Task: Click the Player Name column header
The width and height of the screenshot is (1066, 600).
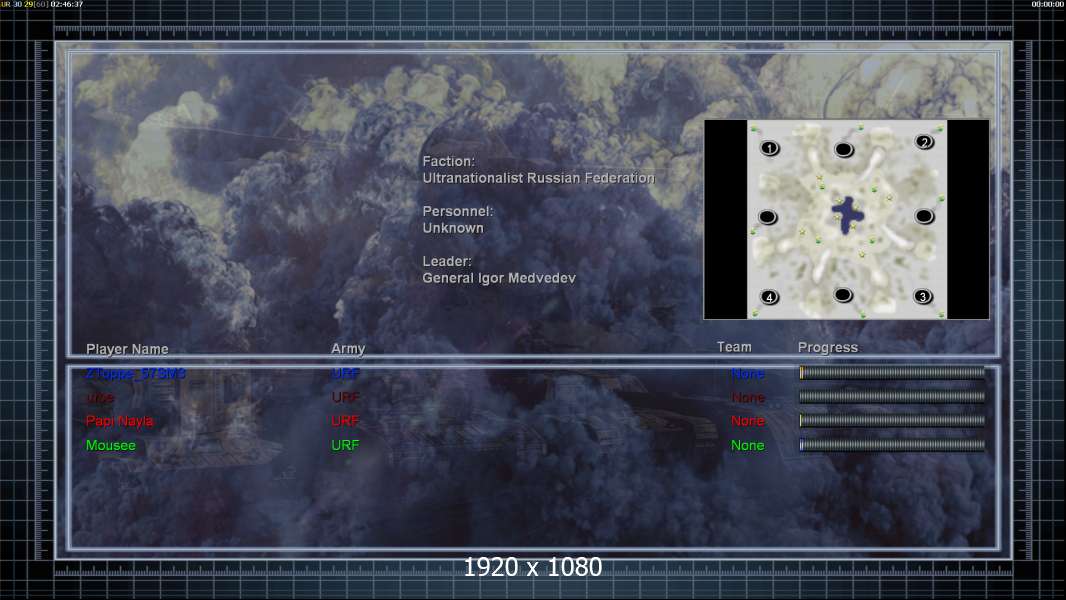Action: click(x=127, y=349)
